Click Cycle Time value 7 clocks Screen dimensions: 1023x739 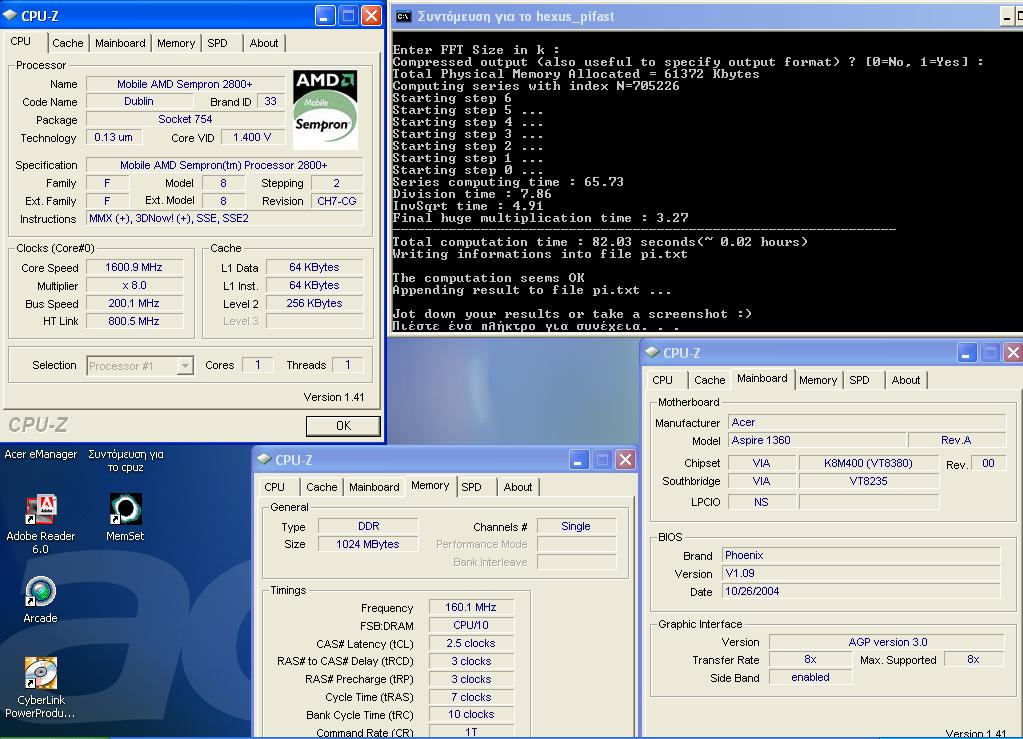[471, 697]
